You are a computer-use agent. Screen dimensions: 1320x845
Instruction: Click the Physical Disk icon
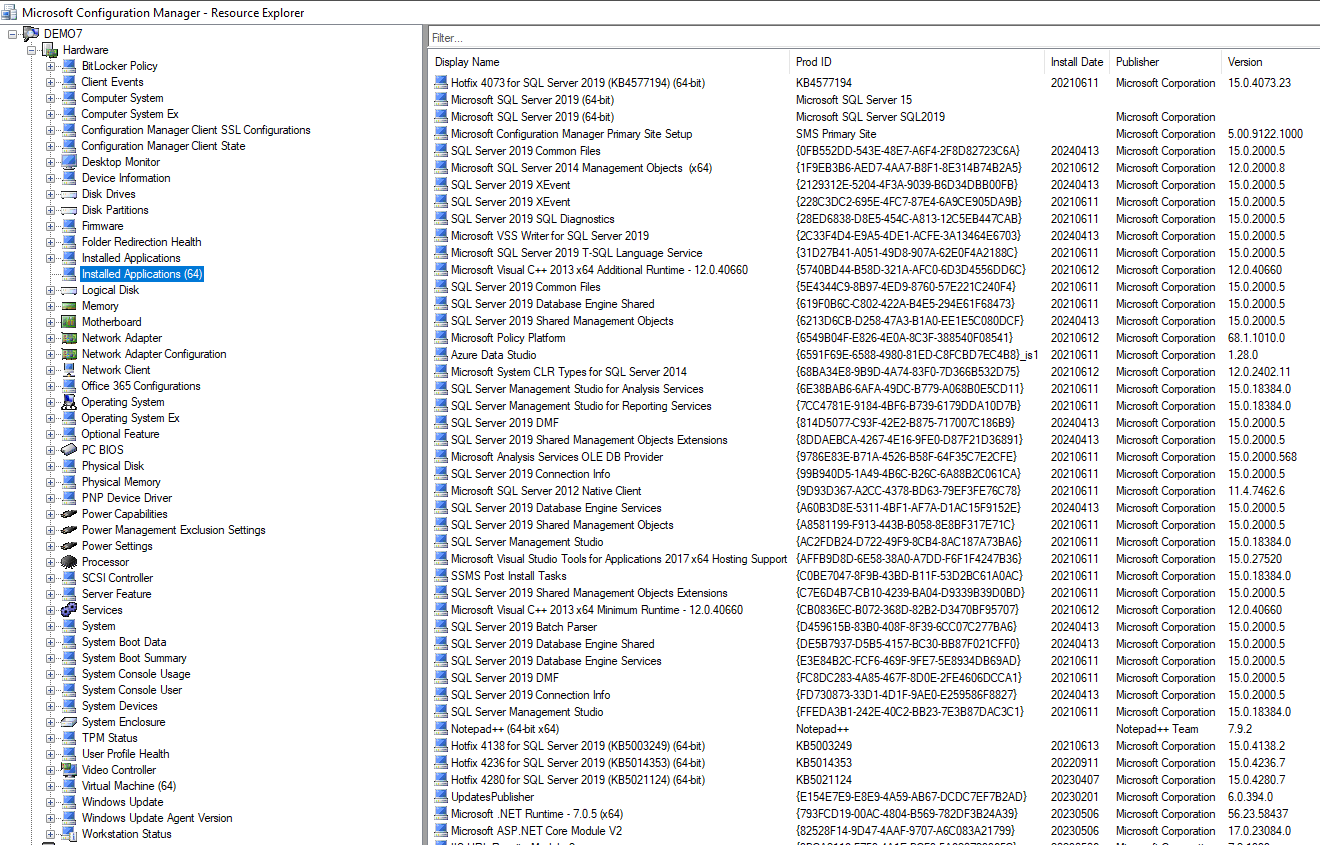point(69,466)
